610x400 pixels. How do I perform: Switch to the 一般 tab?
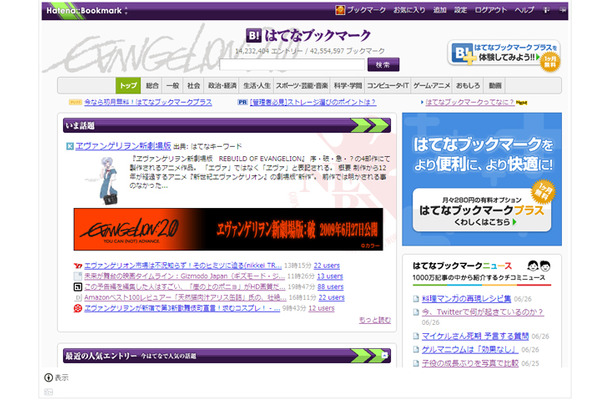172,86
